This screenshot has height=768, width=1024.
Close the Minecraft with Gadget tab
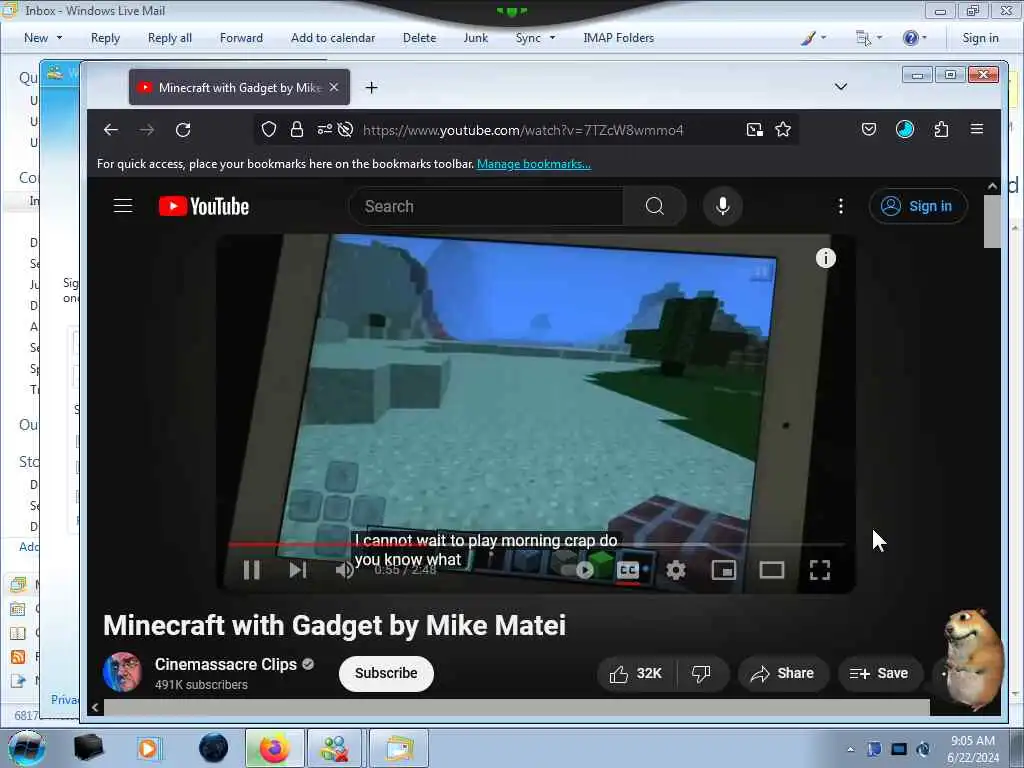334,87
